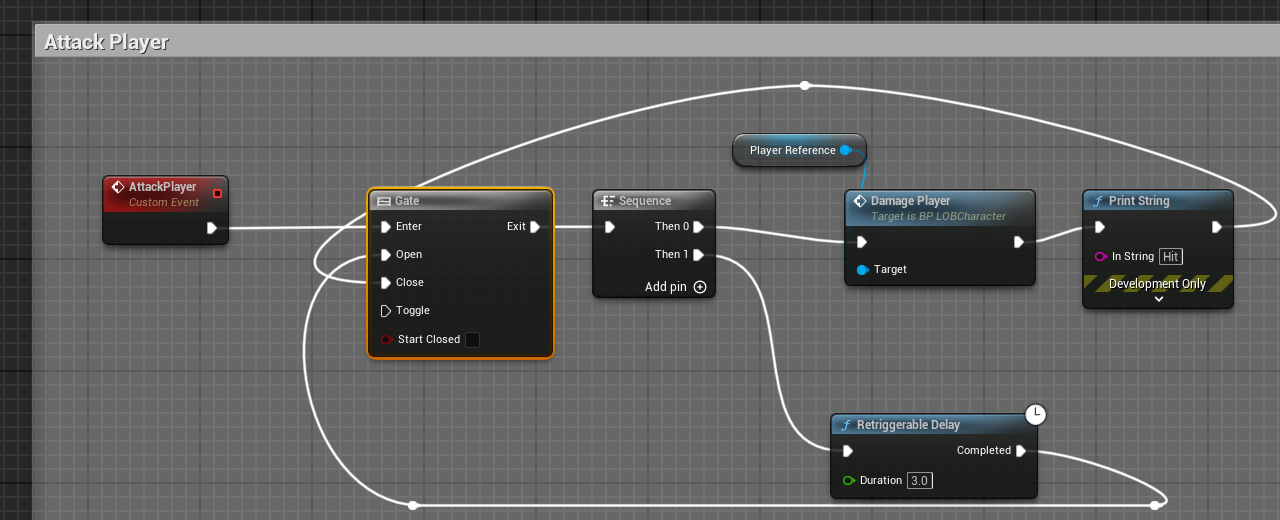Select the Player Reference variable node

[799, 150]
